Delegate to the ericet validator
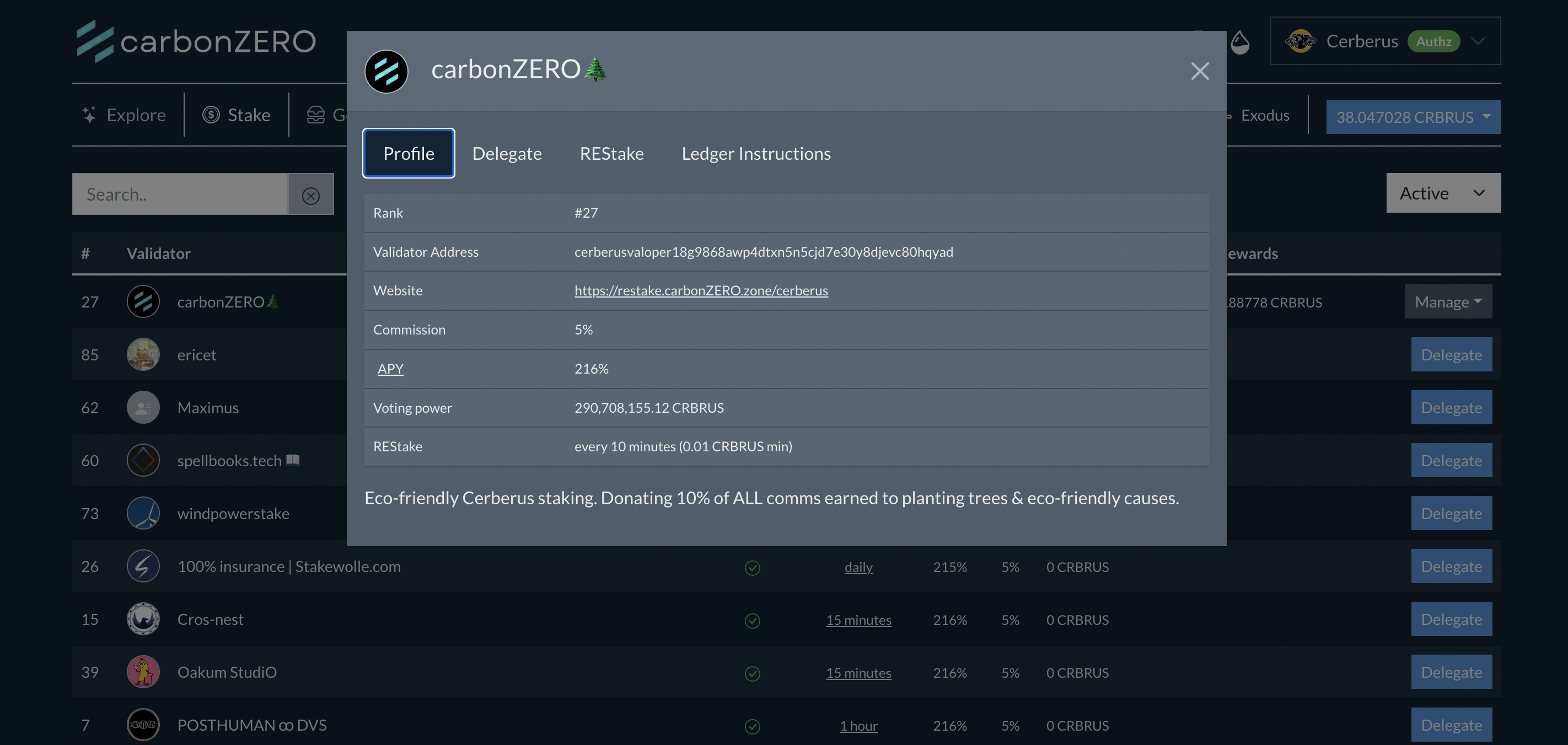Viewport: 1568px width, 745px height. coord(1452,354)
